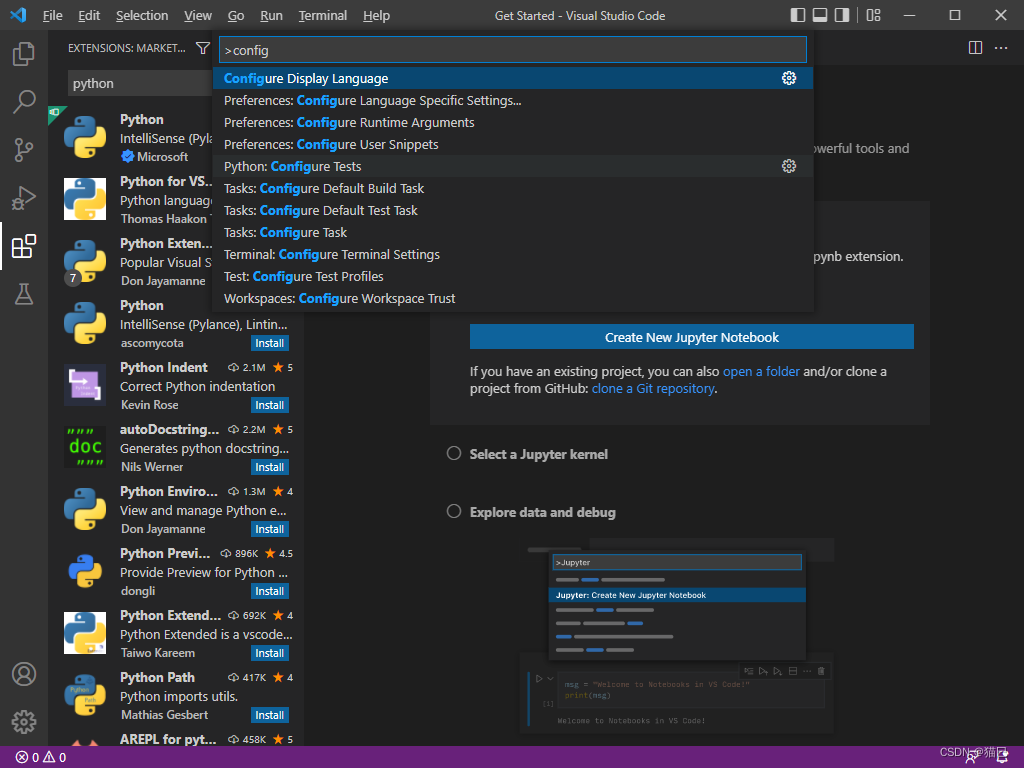
Task: Install Python by ascomycota
Action: pos(270,344)
